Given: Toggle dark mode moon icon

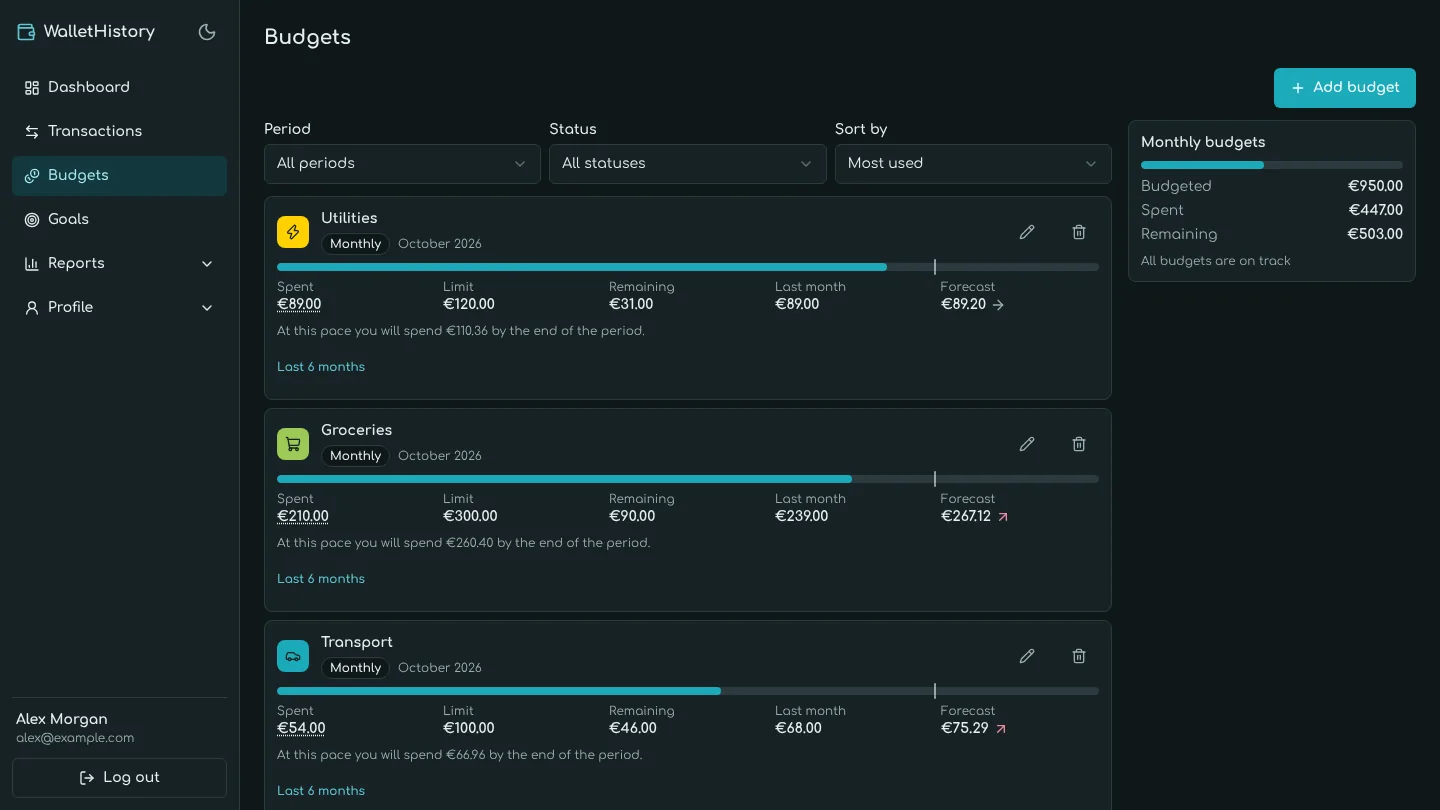Looking at the screenshot, I should [x=207, y=32].
